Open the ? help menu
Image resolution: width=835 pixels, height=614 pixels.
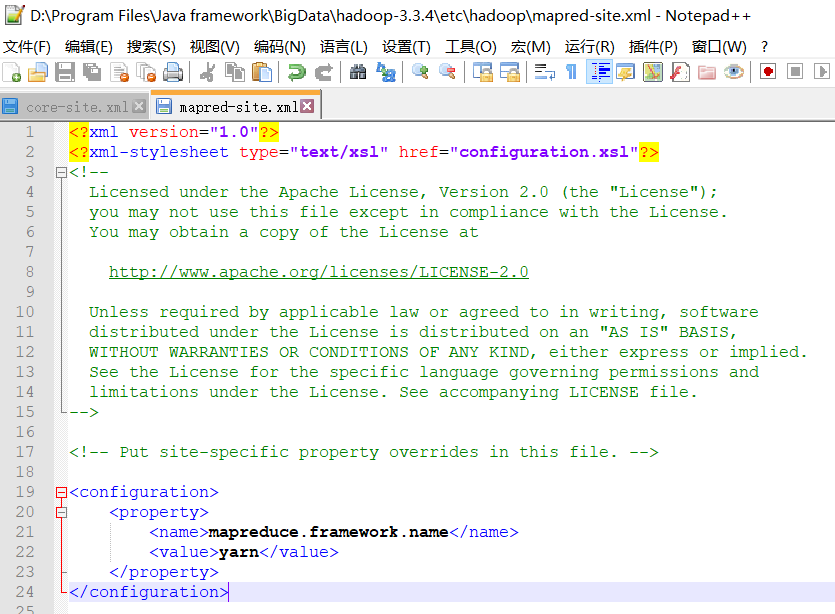click(x=765, y=47)
